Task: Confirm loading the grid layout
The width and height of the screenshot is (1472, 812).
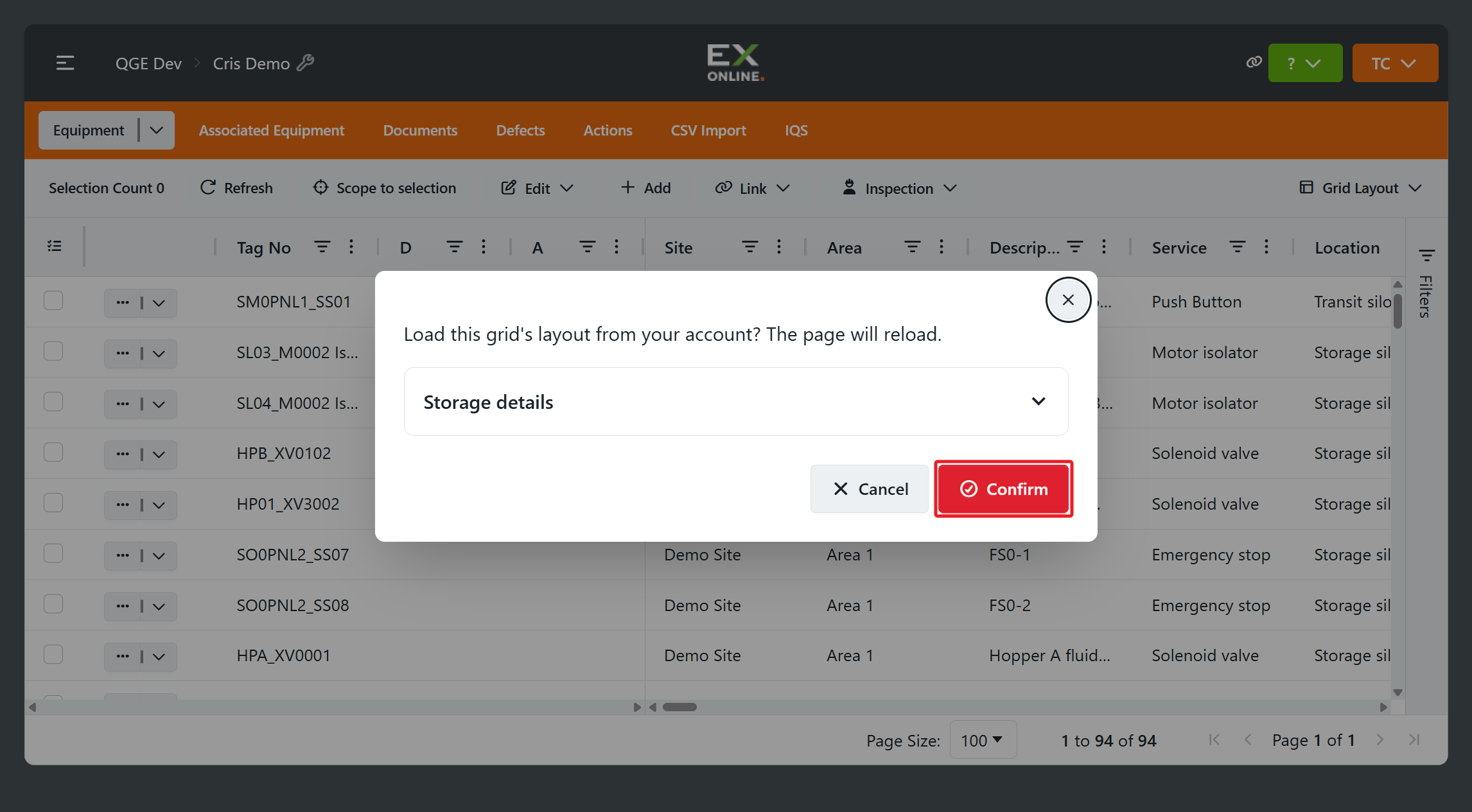Action: [x=1004, y=489]
